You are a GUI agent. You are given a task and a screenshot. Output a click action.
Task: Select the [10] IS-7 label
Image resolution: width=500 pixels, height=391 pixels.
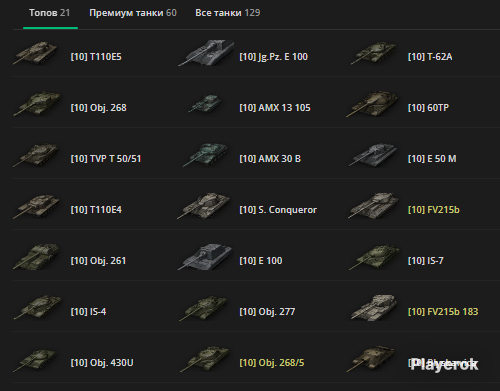click(x=426, y=261)
